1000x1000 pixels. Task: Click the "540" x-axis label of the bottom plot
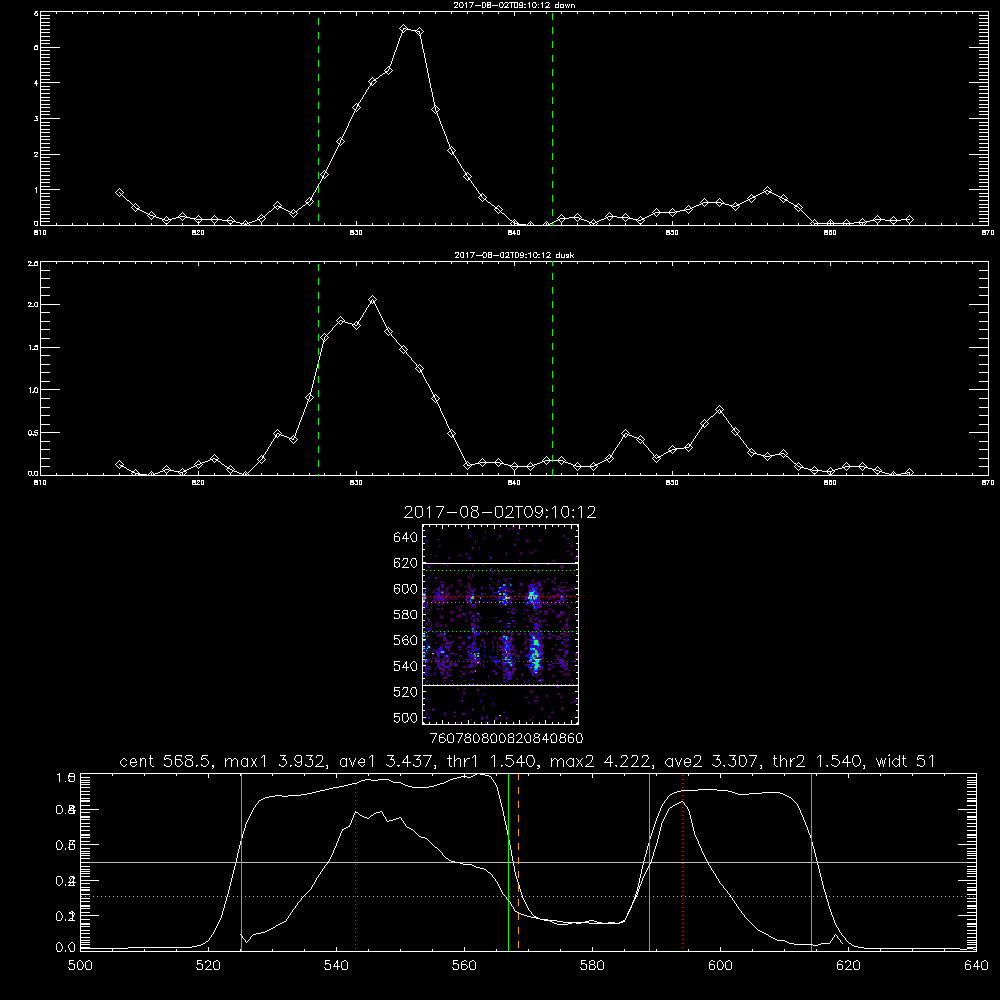tap(336, 966)
